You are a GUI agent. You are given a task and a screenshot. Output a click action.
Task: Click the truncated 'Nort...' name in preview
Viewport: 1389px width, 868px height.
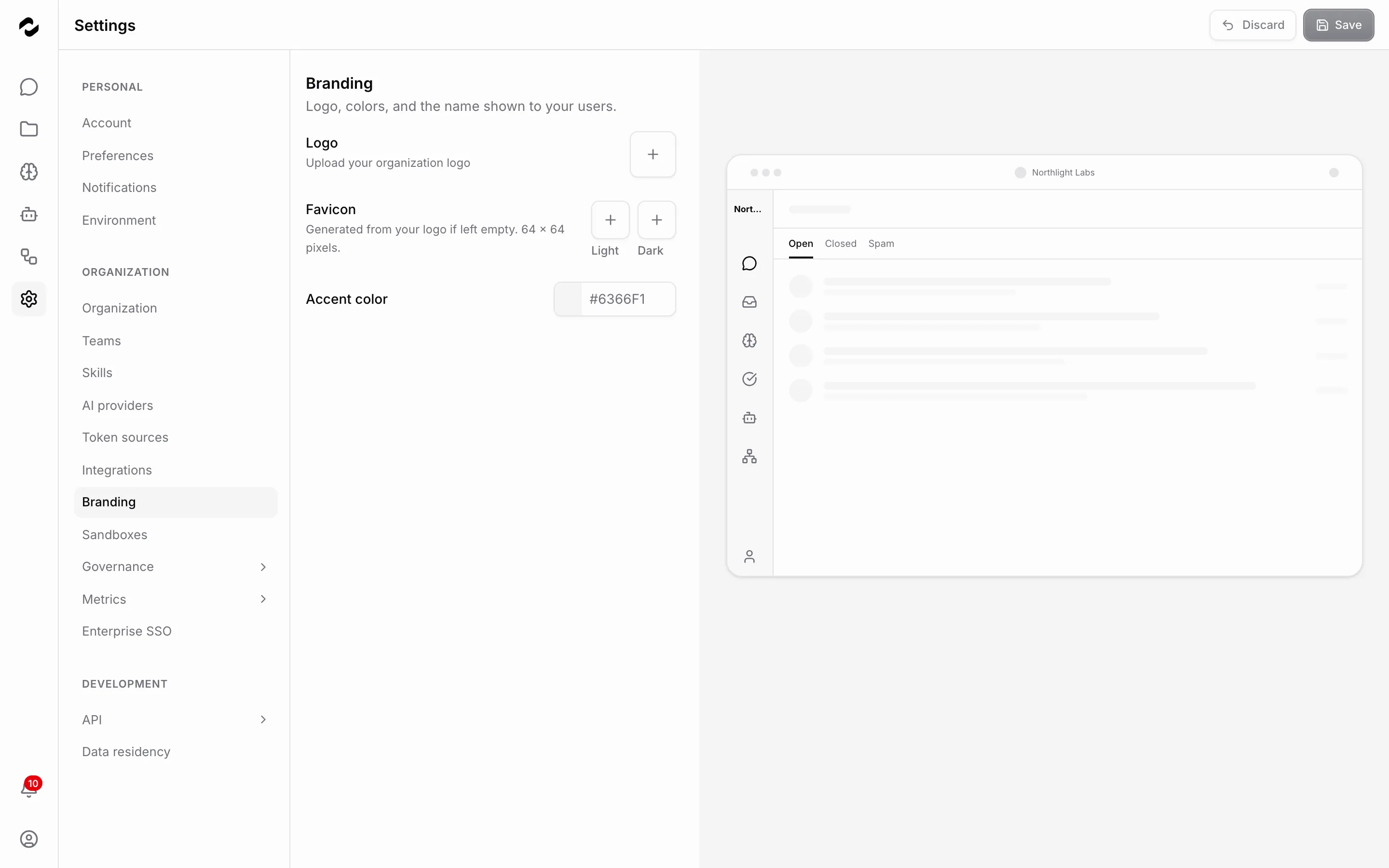pyautogui.click(x=747, y=210)
